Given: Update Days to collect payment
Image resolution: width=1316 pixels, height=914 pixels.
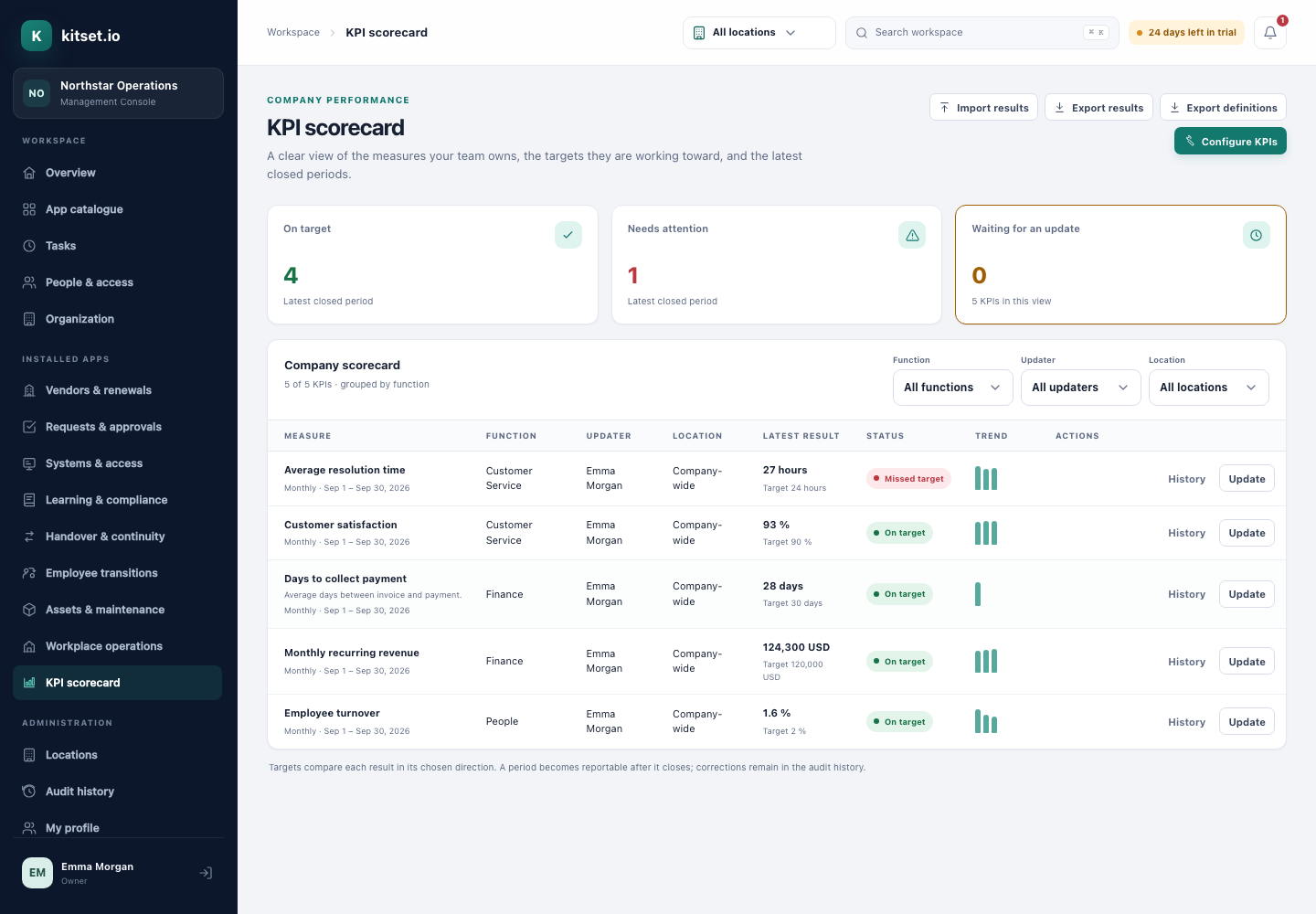Looking at the screenshot, I should (x=1247, y=594).
